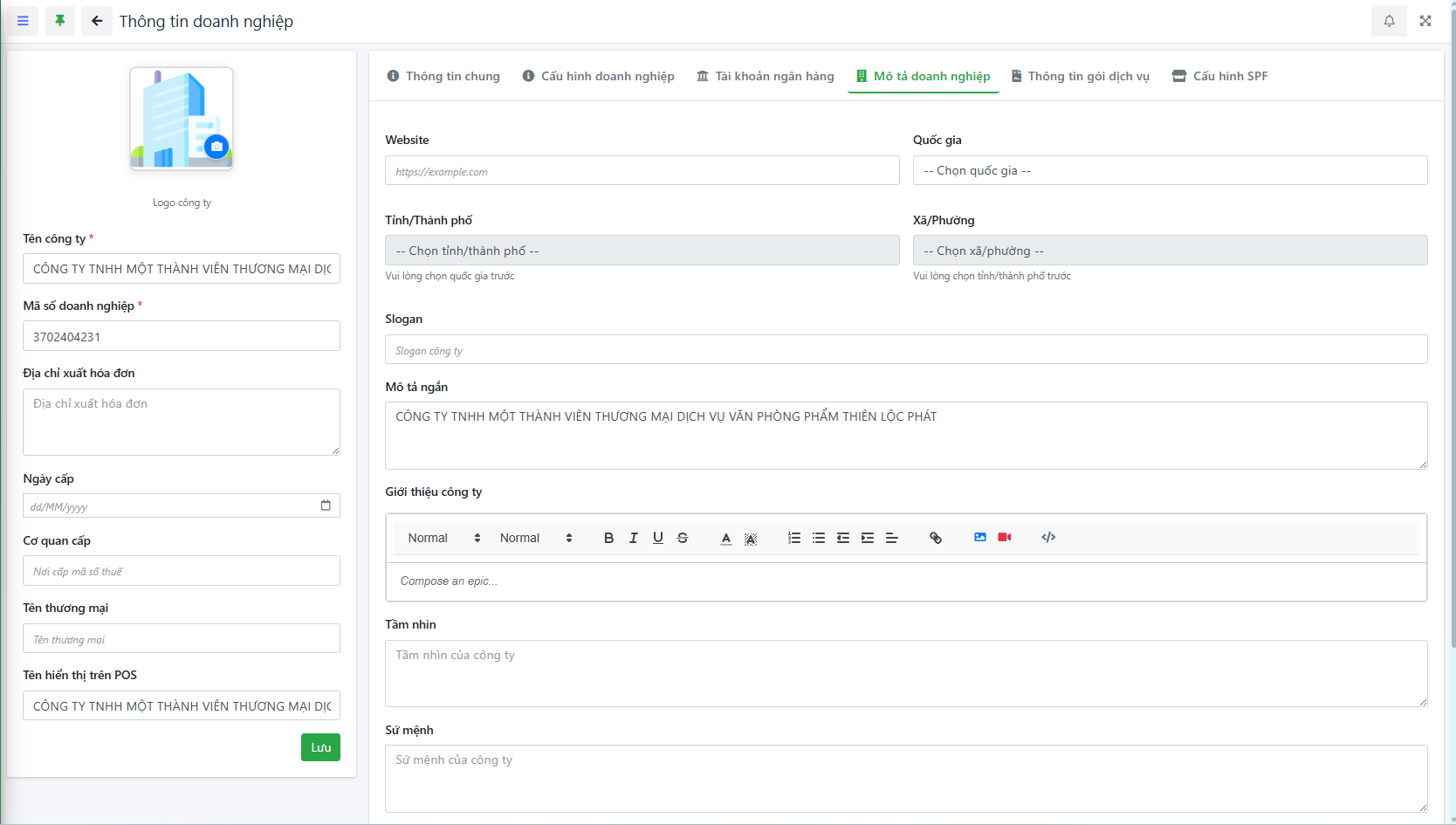Toggle bold formatting in the editor
The image size is (1456, 825).
[x=608, y=538]
